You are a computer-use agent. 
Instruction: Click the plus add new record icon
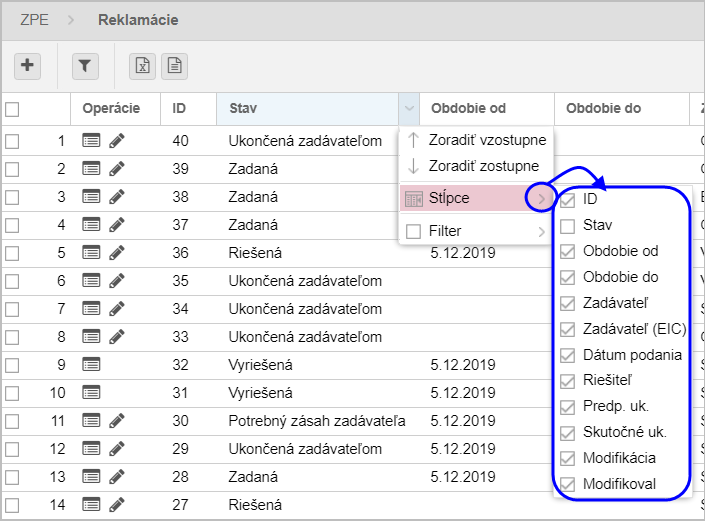[x=27, y=66]
